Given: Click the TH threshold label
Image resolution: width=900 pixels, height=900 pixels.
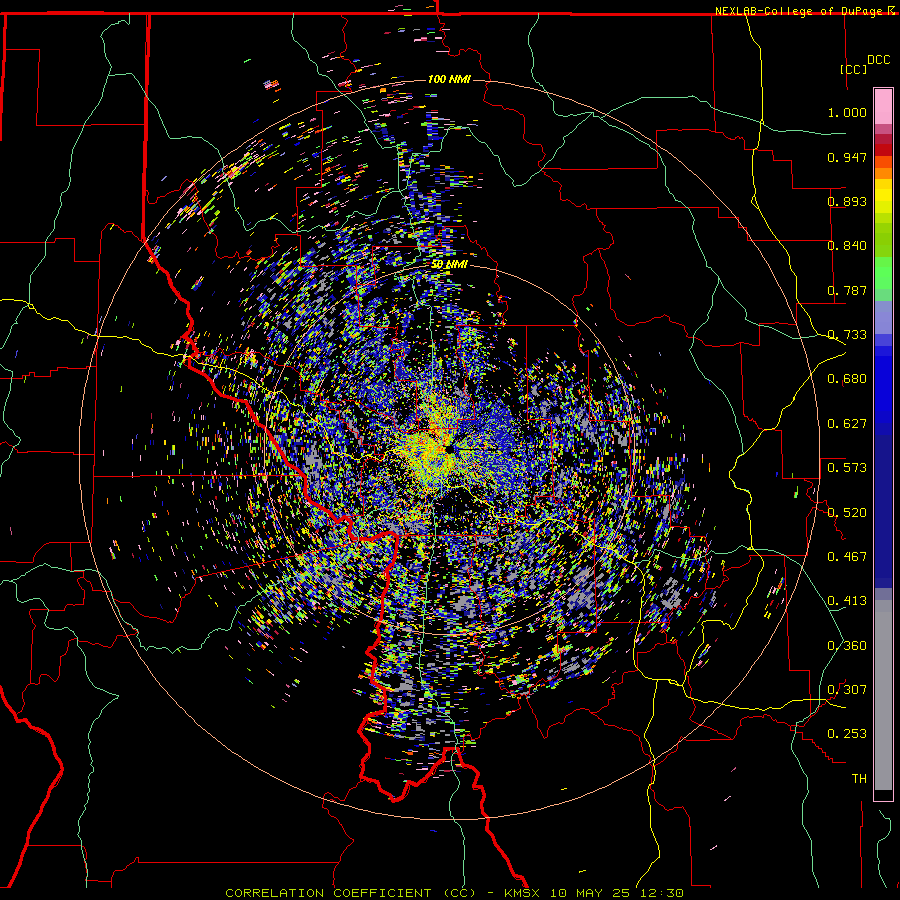Looking at the screenshot, I should point(859,779).
